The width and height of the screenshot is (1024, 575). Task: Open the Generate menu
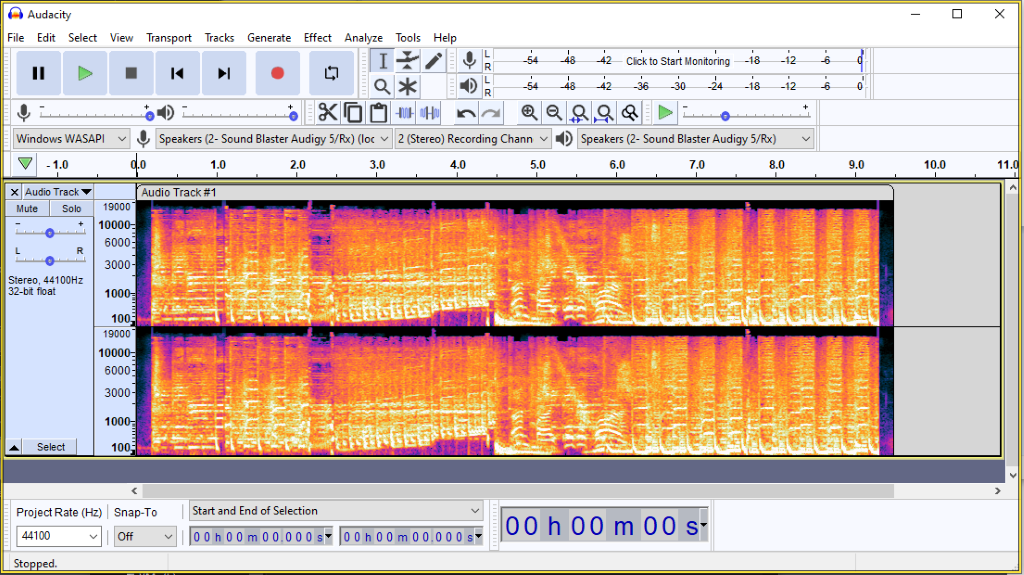point(269,38)
